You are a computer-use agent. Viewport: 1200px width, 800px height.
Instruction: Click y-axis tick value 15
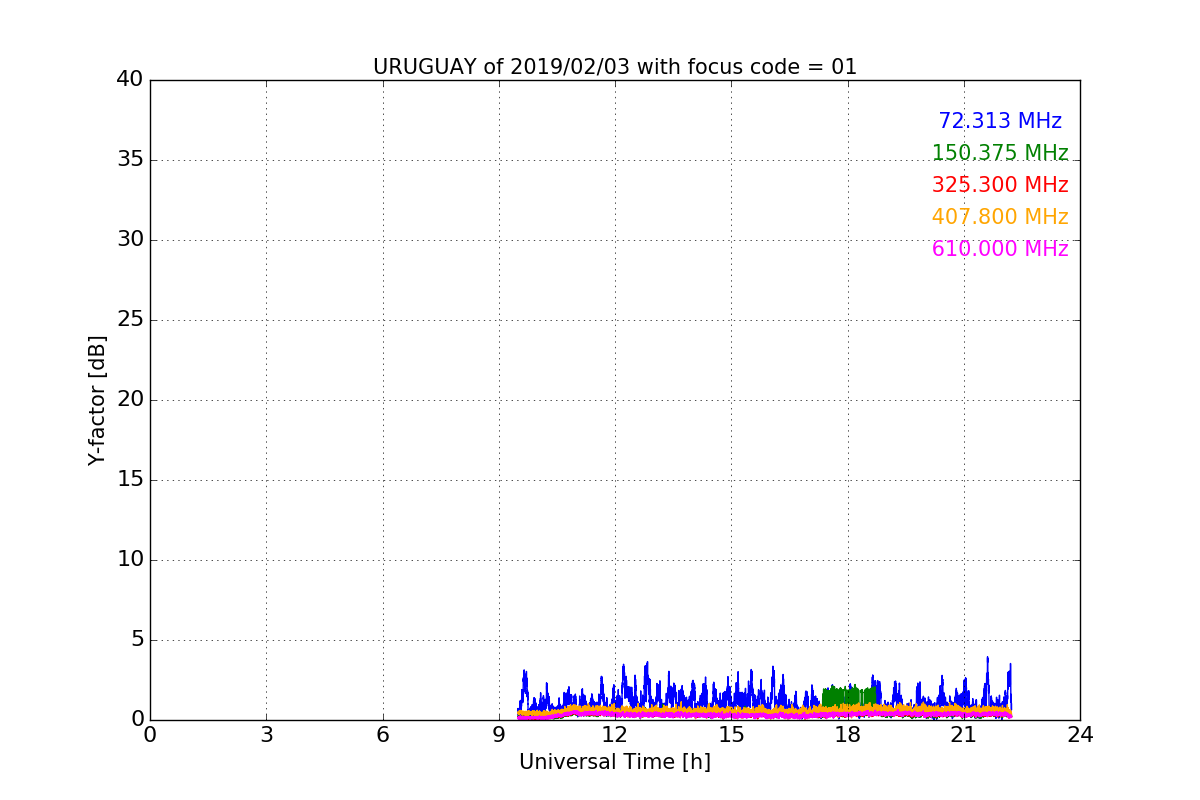coord(130,479)
